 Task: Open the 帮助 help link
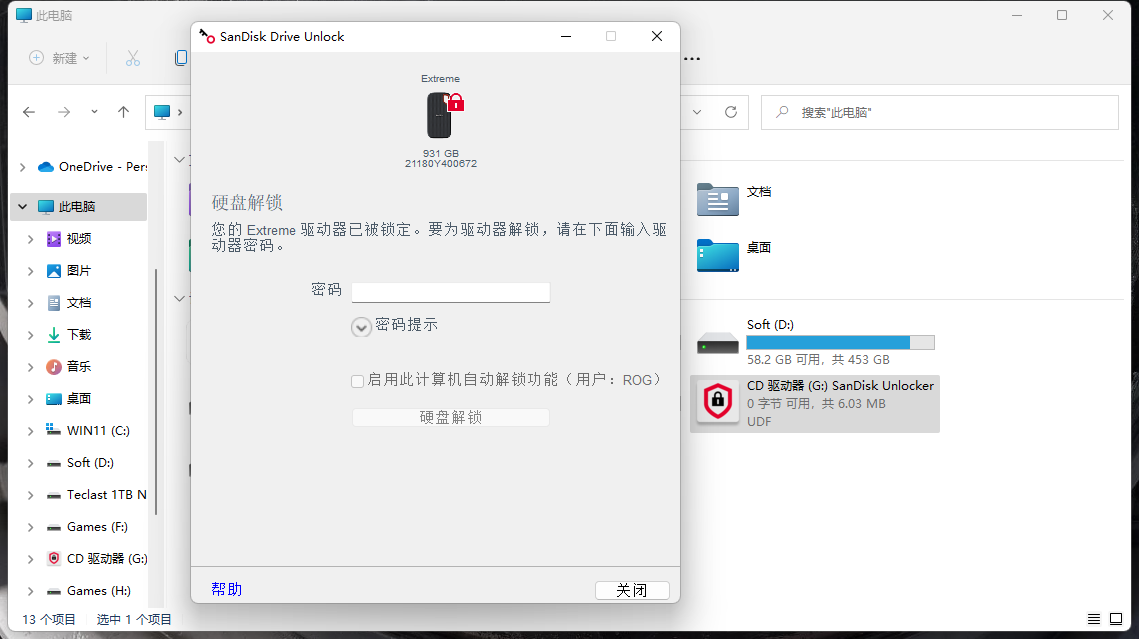coord(227,590)
